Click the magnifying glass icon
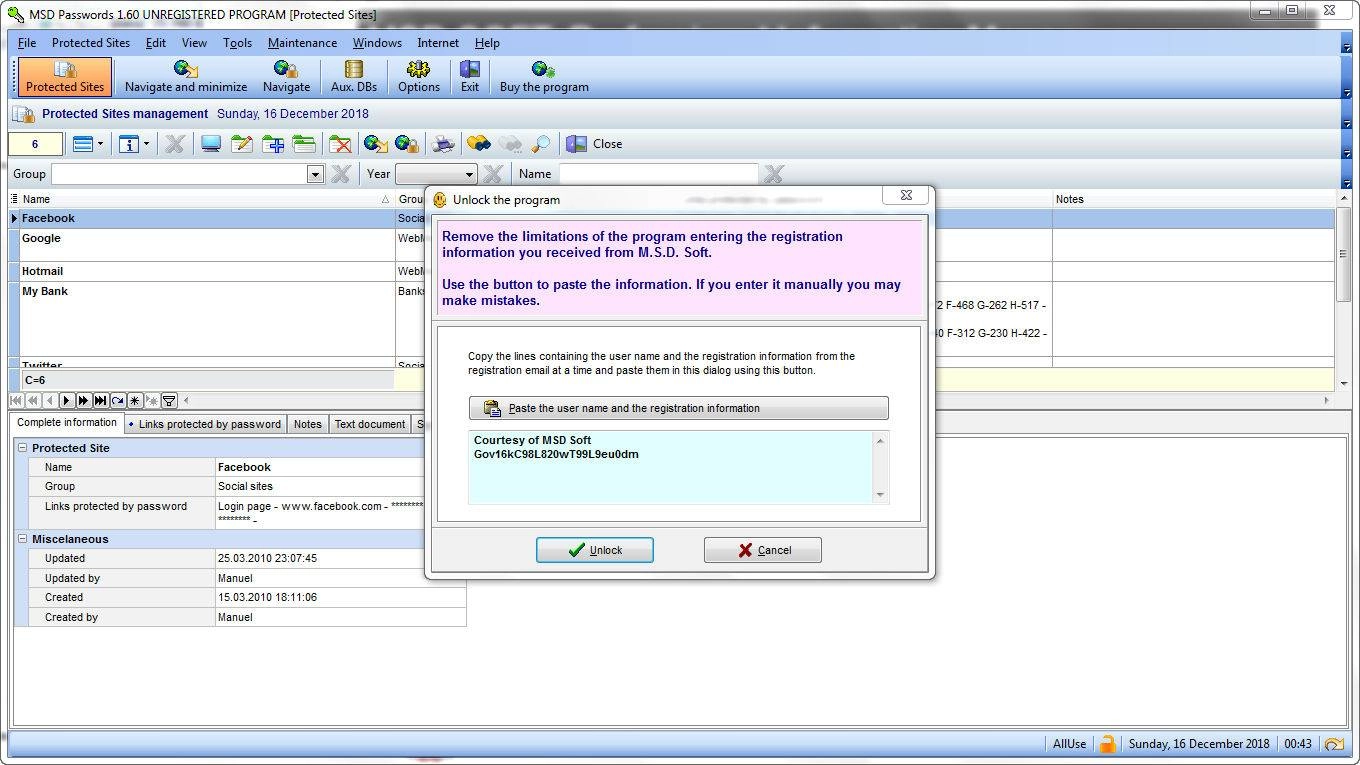Screen dimensions: 1360x765 click(x=541, y=144)
